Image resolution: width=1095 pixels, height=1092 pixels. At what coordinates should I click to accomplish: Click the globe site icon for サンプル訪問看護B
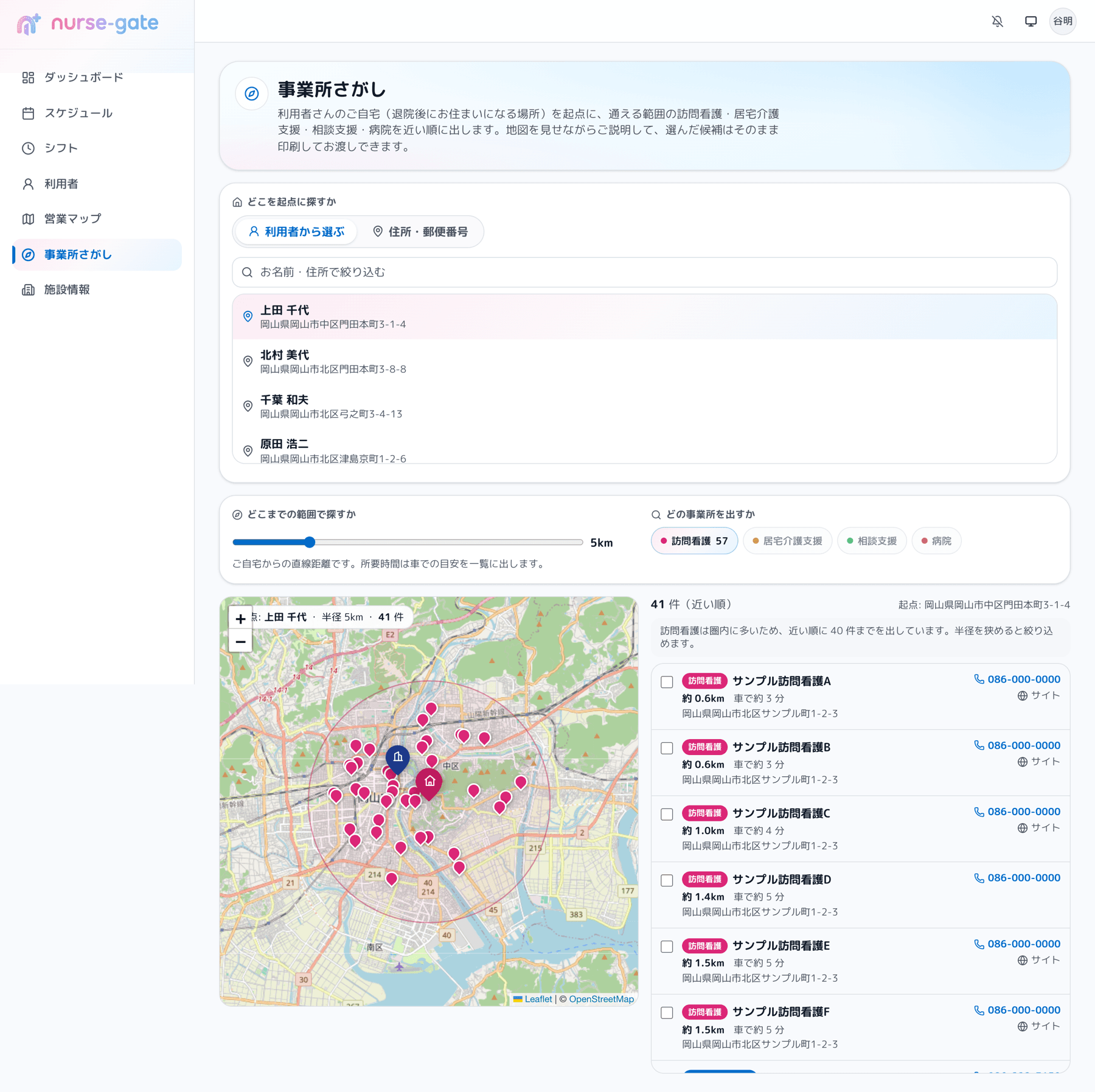1023,762
